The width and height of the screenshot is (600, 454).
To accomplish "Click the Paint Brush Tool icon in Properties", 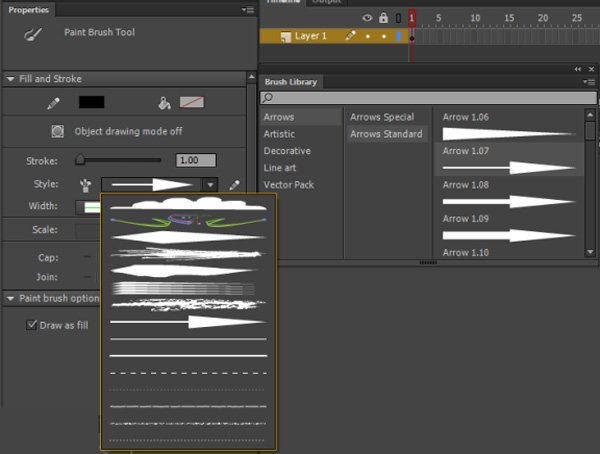I will point(33,34).
